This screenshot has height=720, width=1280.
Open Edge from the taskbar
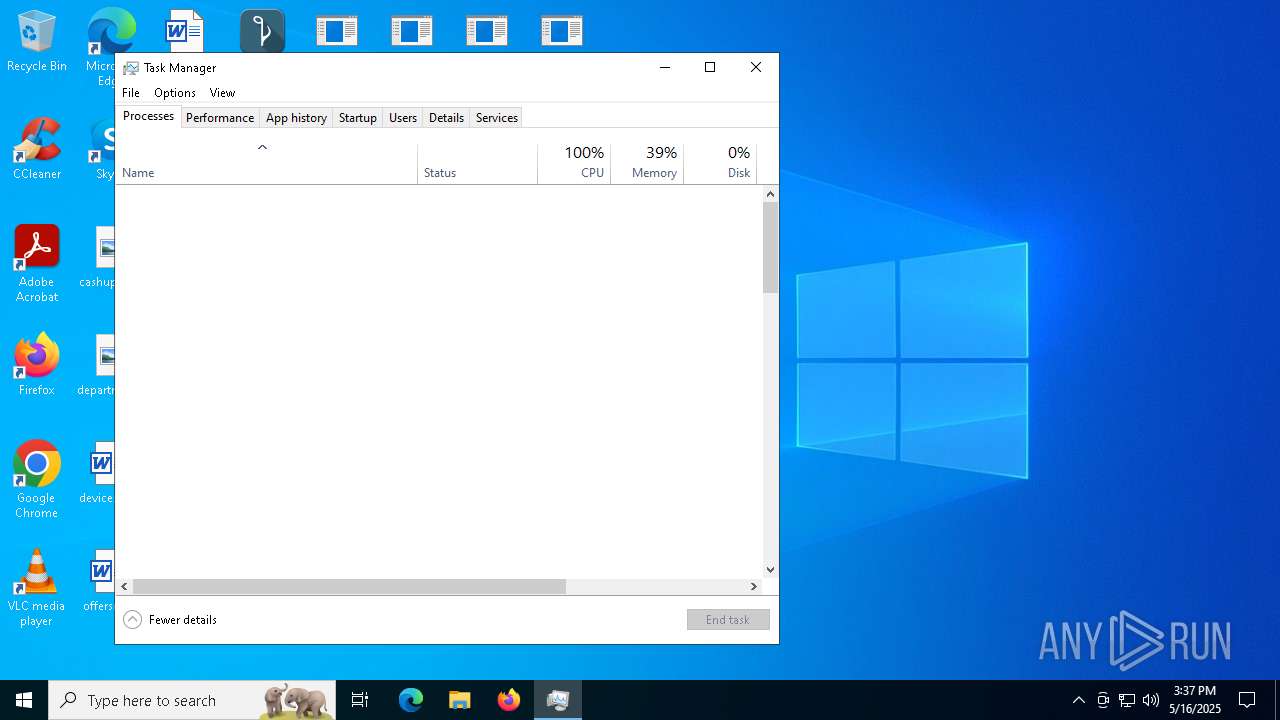click(x=411, y=700)
